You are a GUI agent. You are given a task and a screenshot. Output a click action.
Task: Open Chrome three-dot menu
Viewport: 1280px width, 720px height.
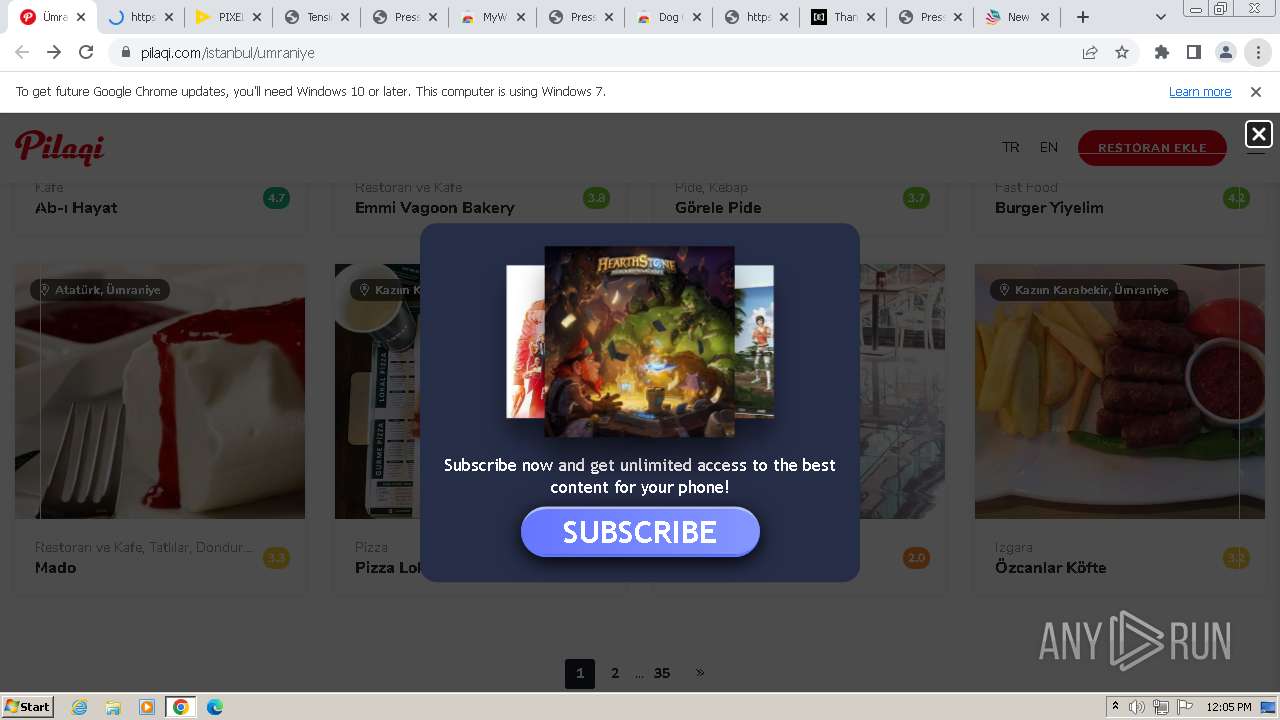click(1258, 53)
